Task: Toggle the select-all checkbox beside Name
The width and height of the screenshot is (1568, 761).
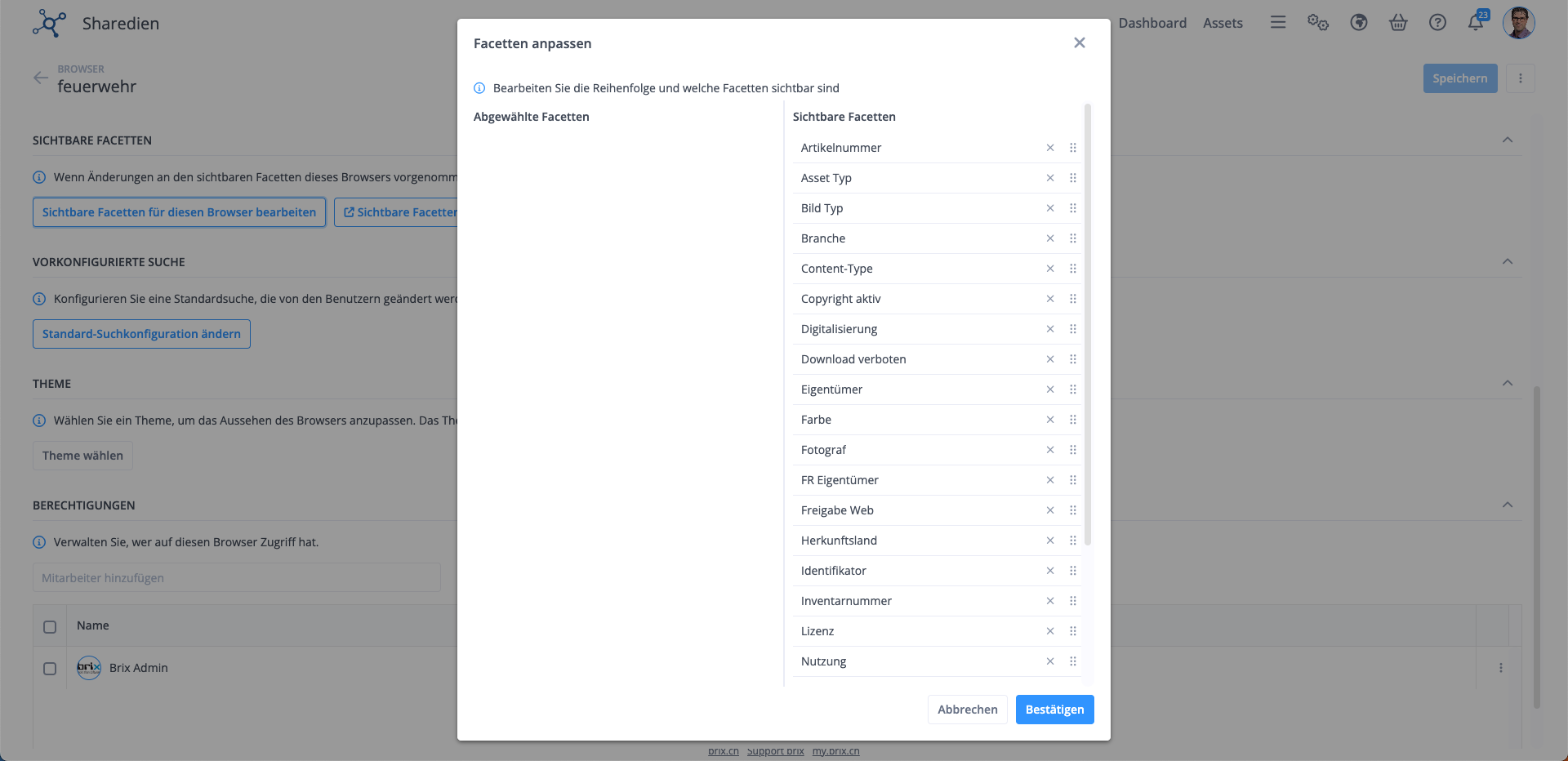Action: (50, 627)
